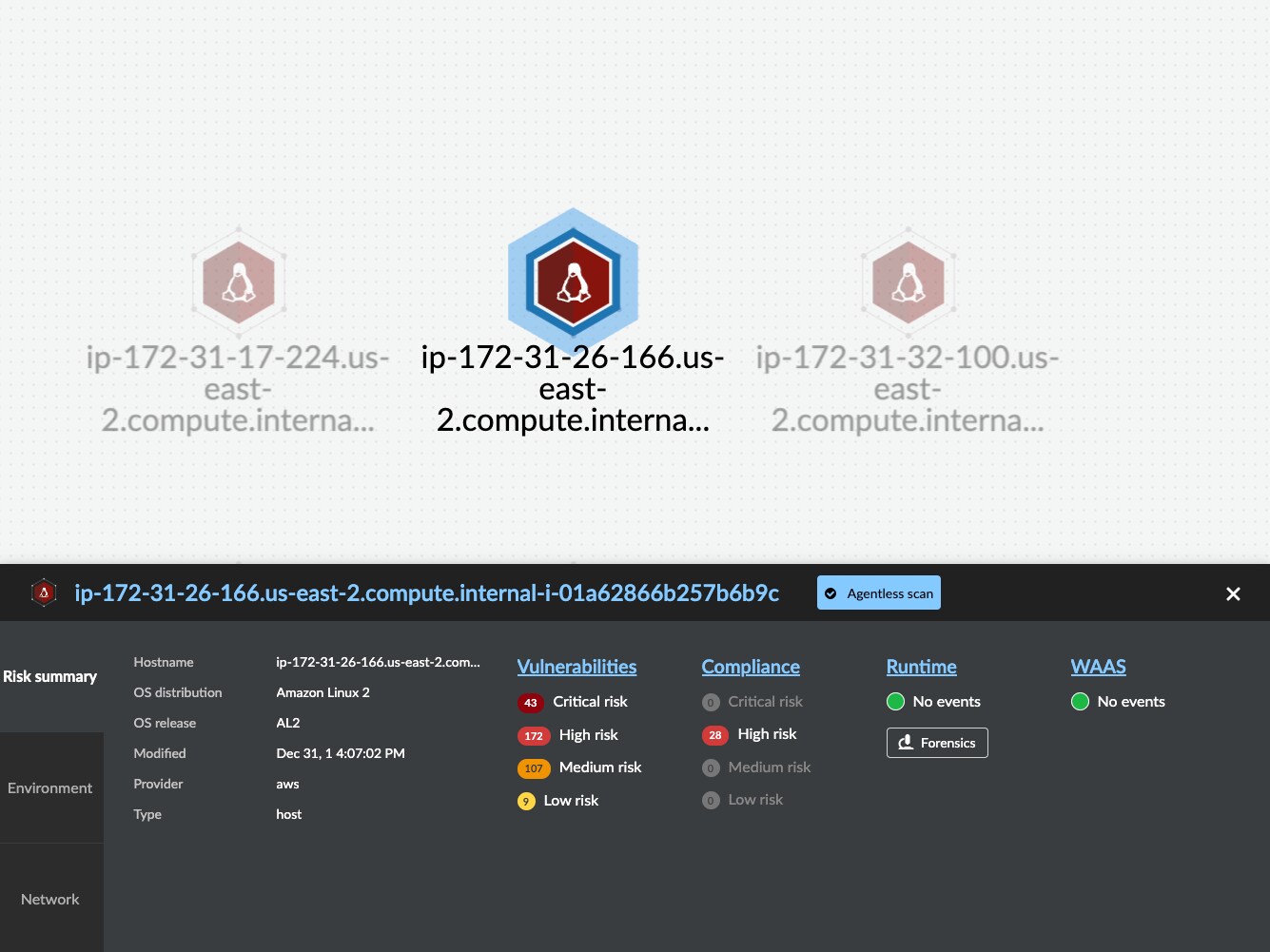Click the Agentless scan badge
Screen dimensions: 1270x952
(x=878, y=593)
